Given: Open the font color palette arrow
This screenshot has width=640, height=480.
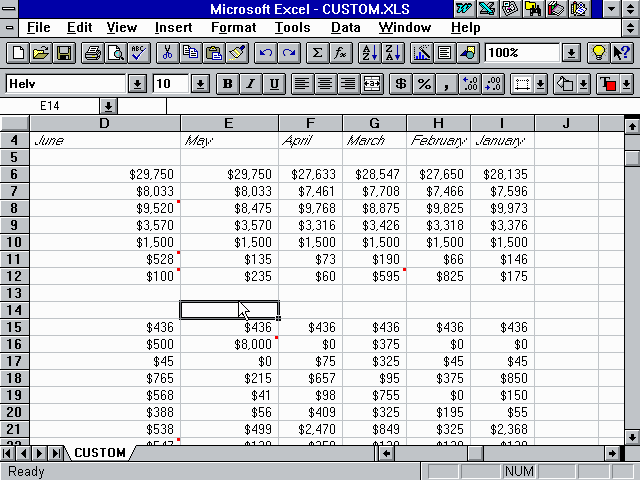Looking at the screenshot, I should tap(627, 84).
